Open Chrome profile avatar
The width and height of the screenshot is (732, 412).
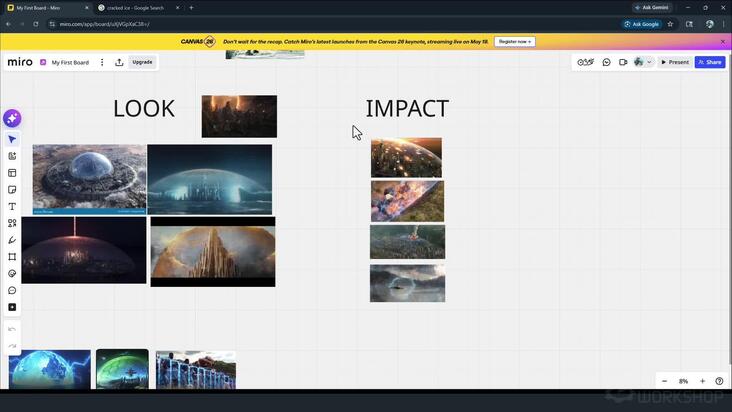pyautogui.click(x=710, y=24)
